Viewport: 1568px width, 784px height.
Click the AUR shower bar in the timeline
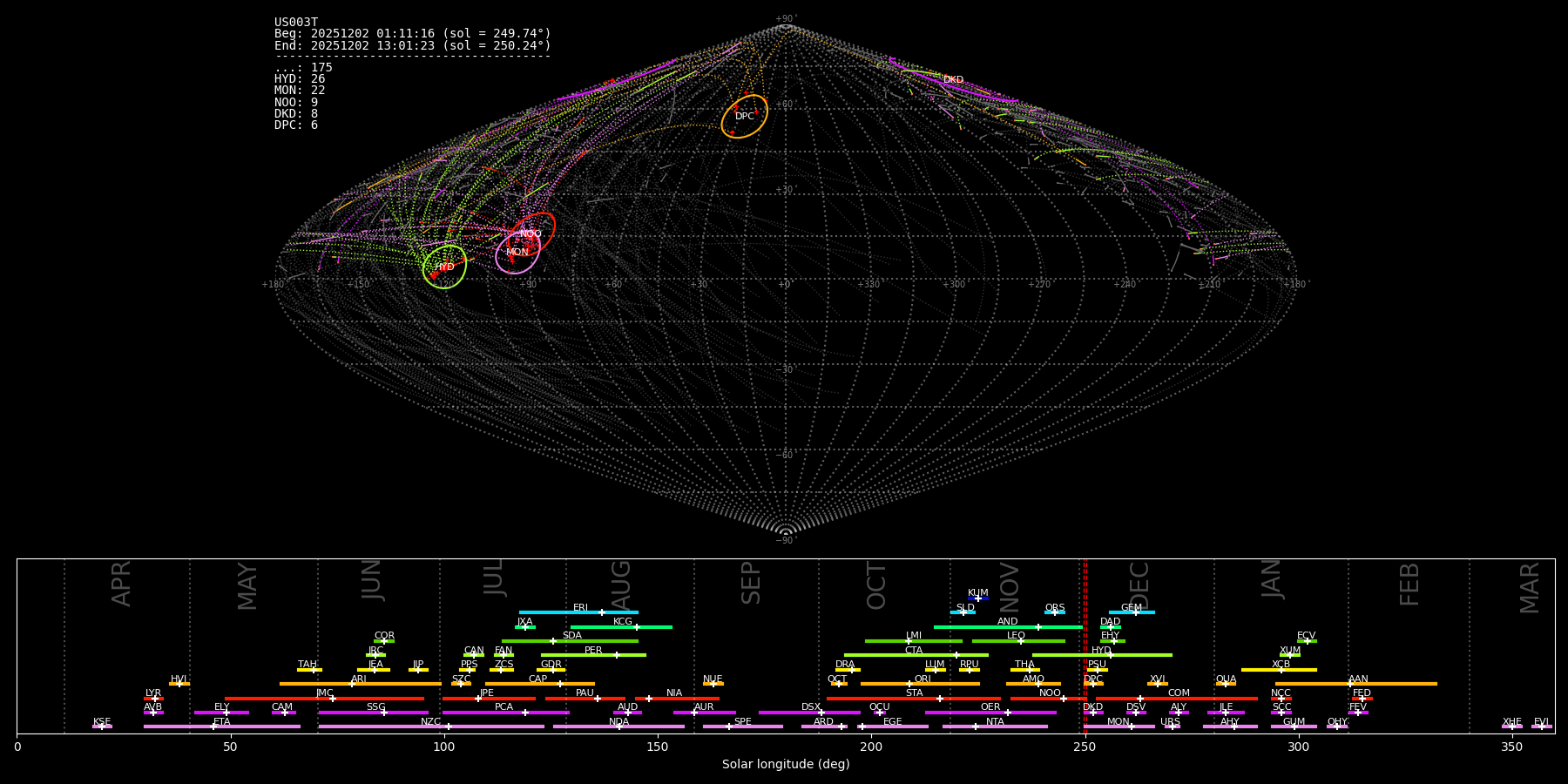(x=704, y=713)
